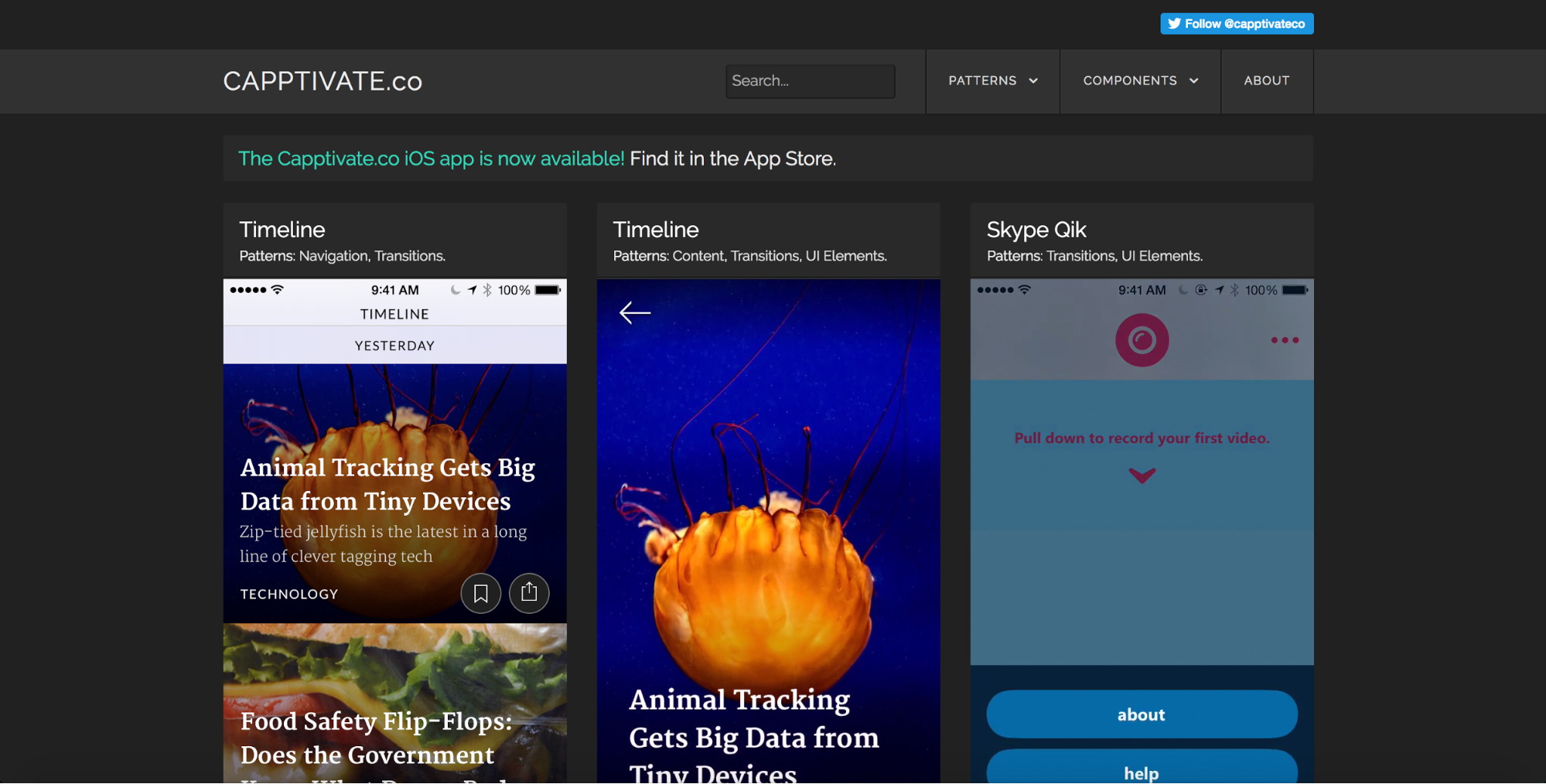The height and width of the screenshot is (784, 1546).
Task: Click the pink record circle icon
Action: tap(1142, 340)
